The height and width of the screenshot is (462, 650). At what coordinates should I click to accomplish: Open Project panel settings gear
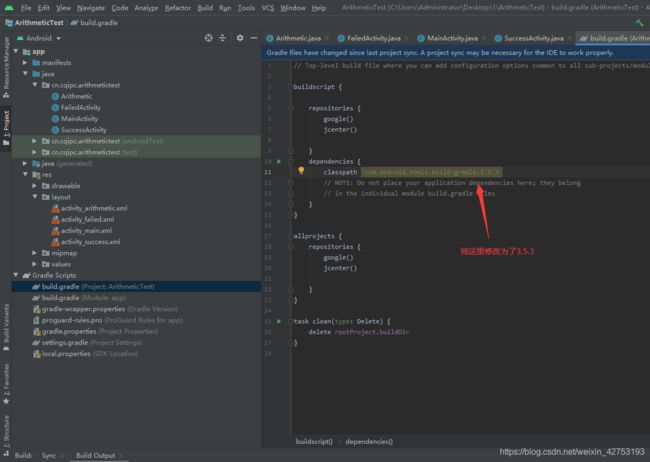[240, 38]
